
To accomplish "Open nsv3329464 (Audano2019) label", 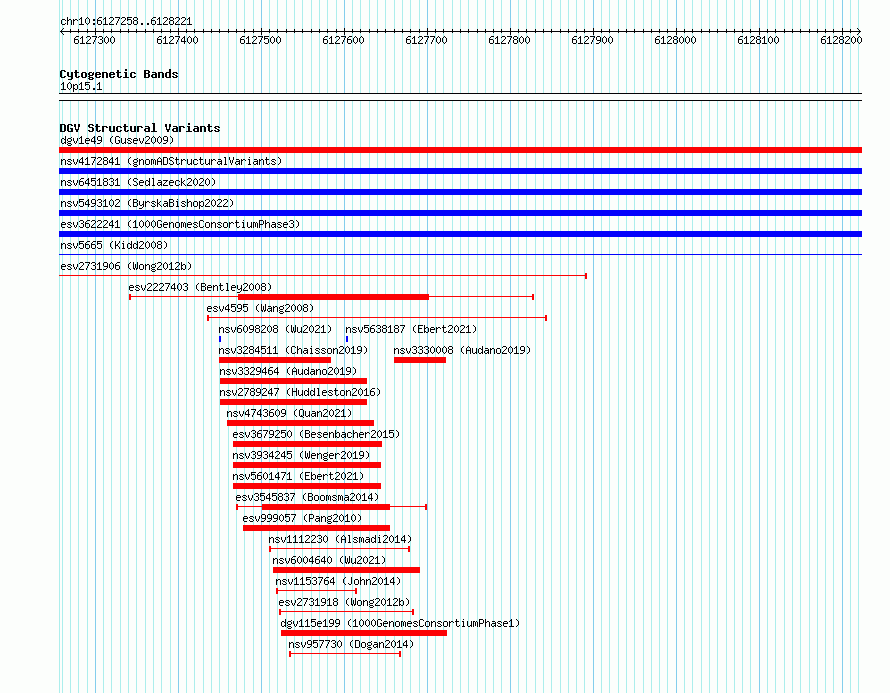I will click(288, 371).
